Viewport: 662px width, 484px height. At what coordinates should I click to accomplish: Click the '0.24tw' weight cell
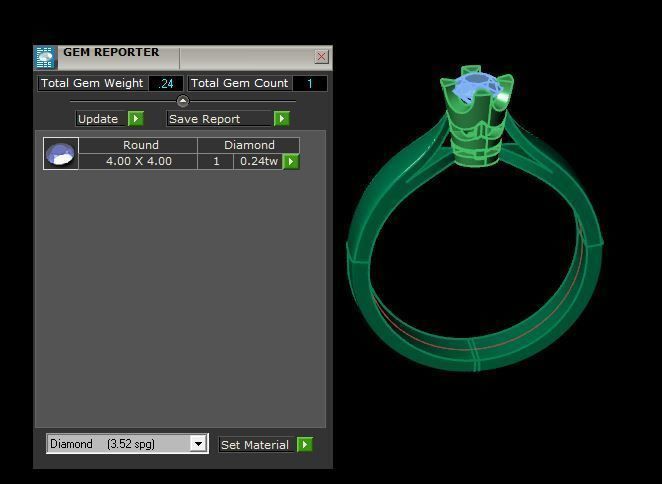pos(258,161)
